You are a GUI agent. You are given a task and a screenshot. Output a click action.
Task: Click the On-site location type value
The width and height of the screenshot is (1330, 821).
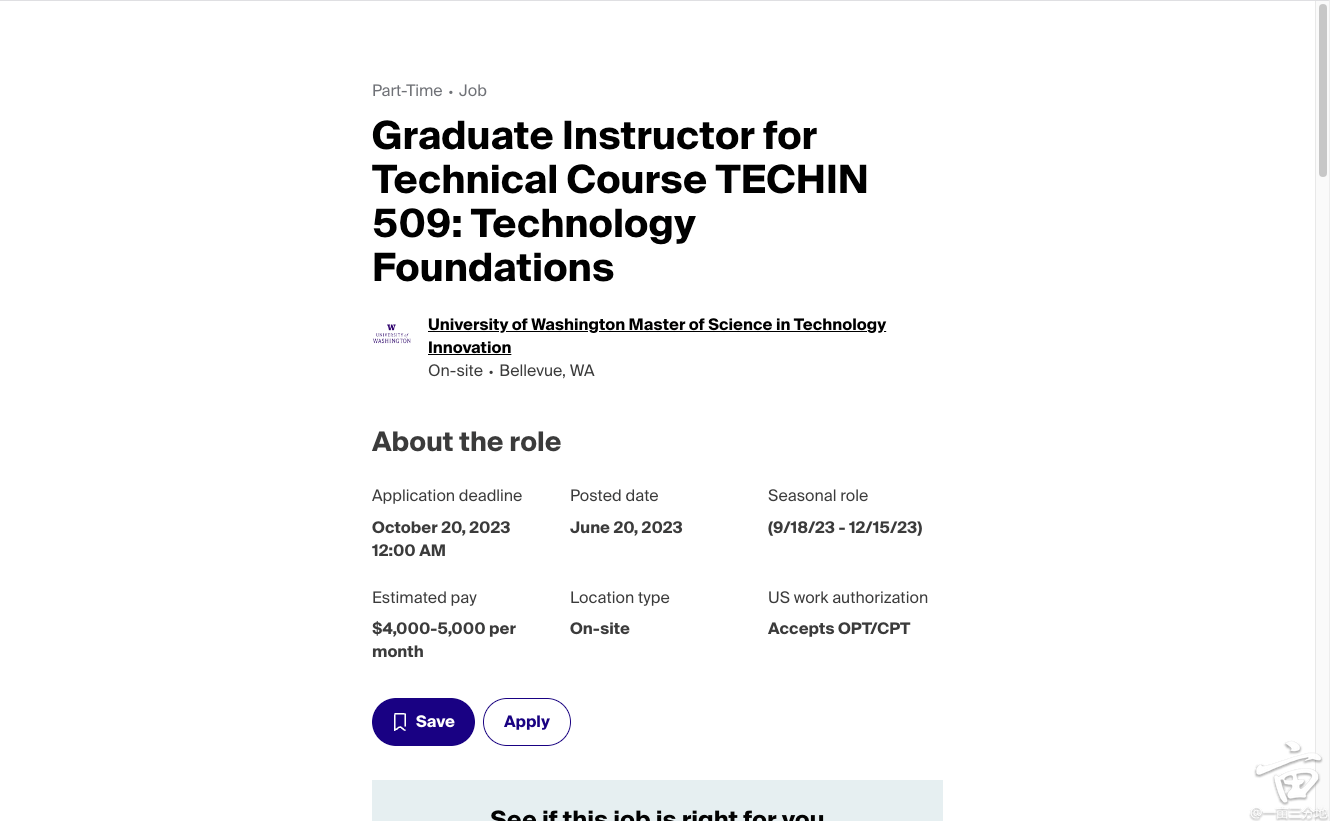(x=600, y=628)
